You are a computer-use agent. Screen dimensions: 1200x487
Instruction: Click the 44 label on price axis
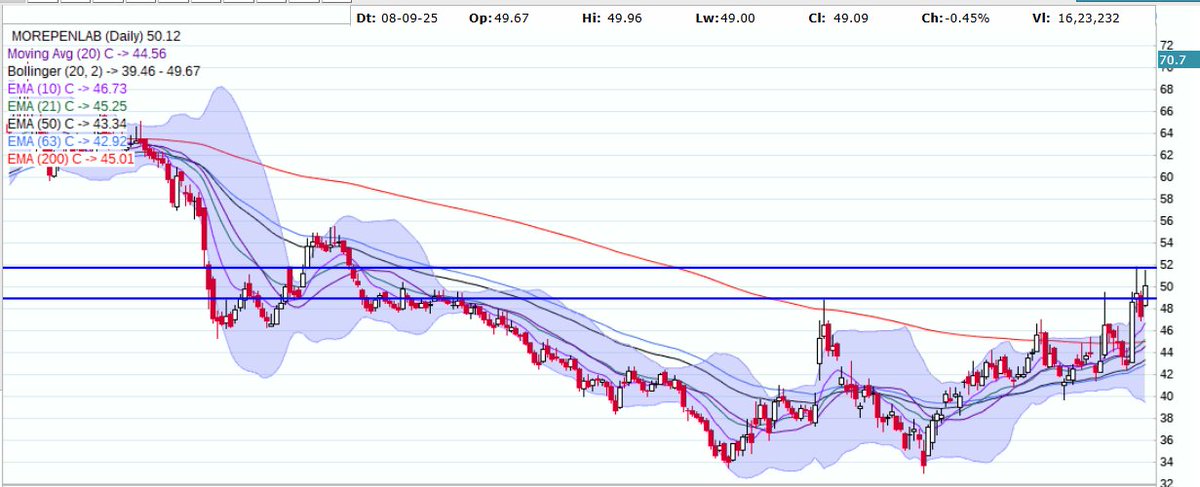[x=1166, y=352]
